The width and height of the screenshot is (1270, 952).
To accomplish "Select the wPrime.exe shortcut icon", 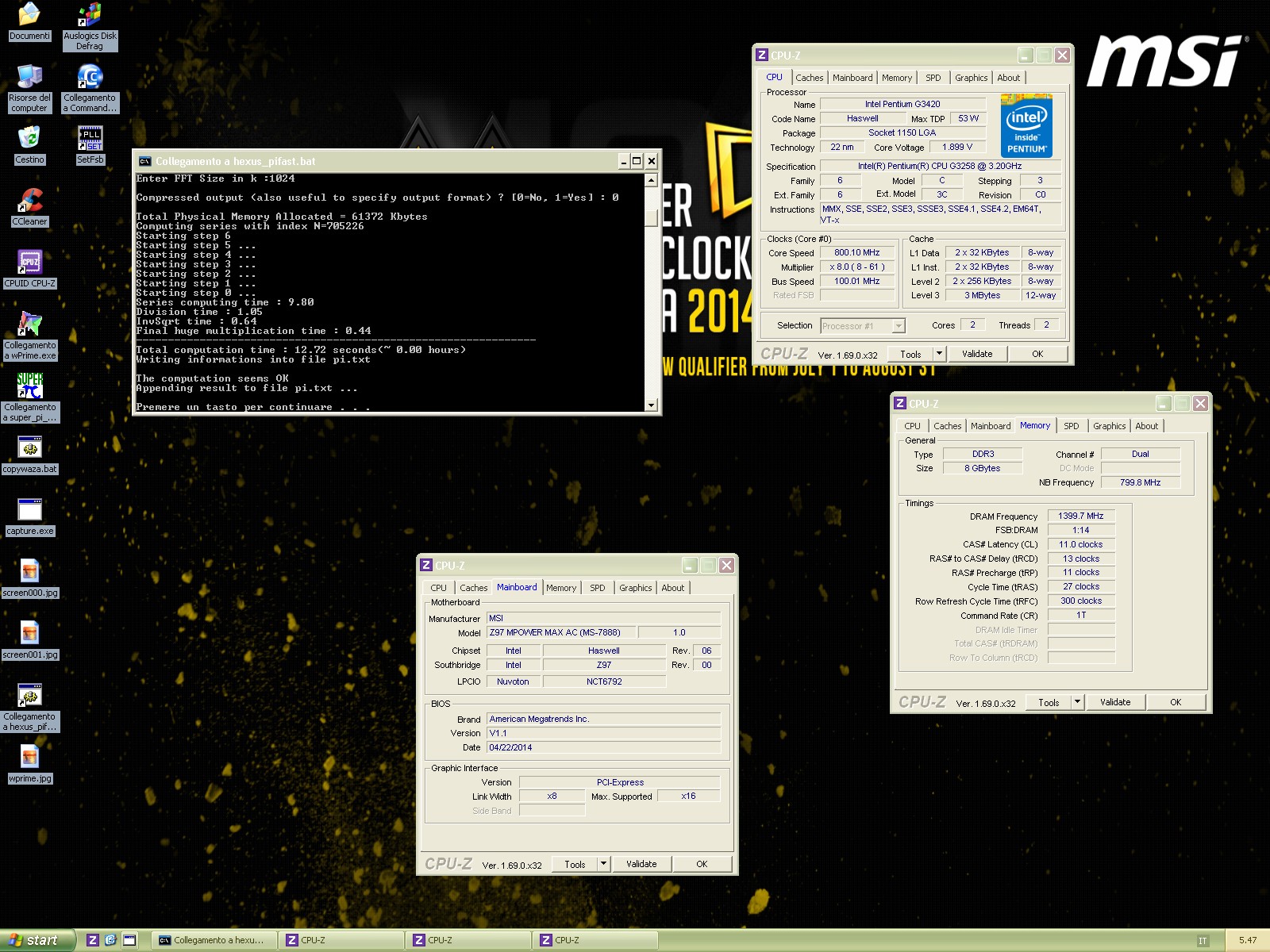I will [x=29, y=324].
